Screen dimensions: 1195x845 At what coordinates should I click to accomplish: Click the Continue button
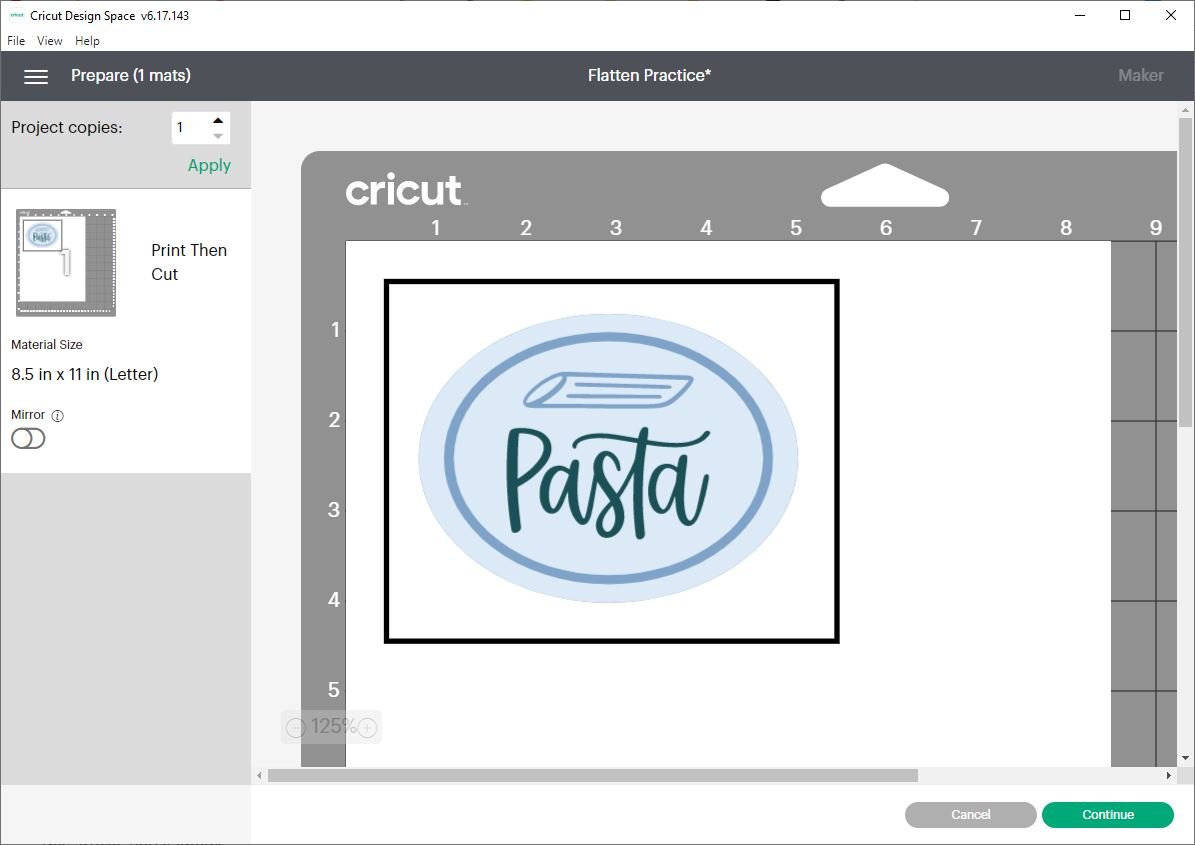[1107, 814]
